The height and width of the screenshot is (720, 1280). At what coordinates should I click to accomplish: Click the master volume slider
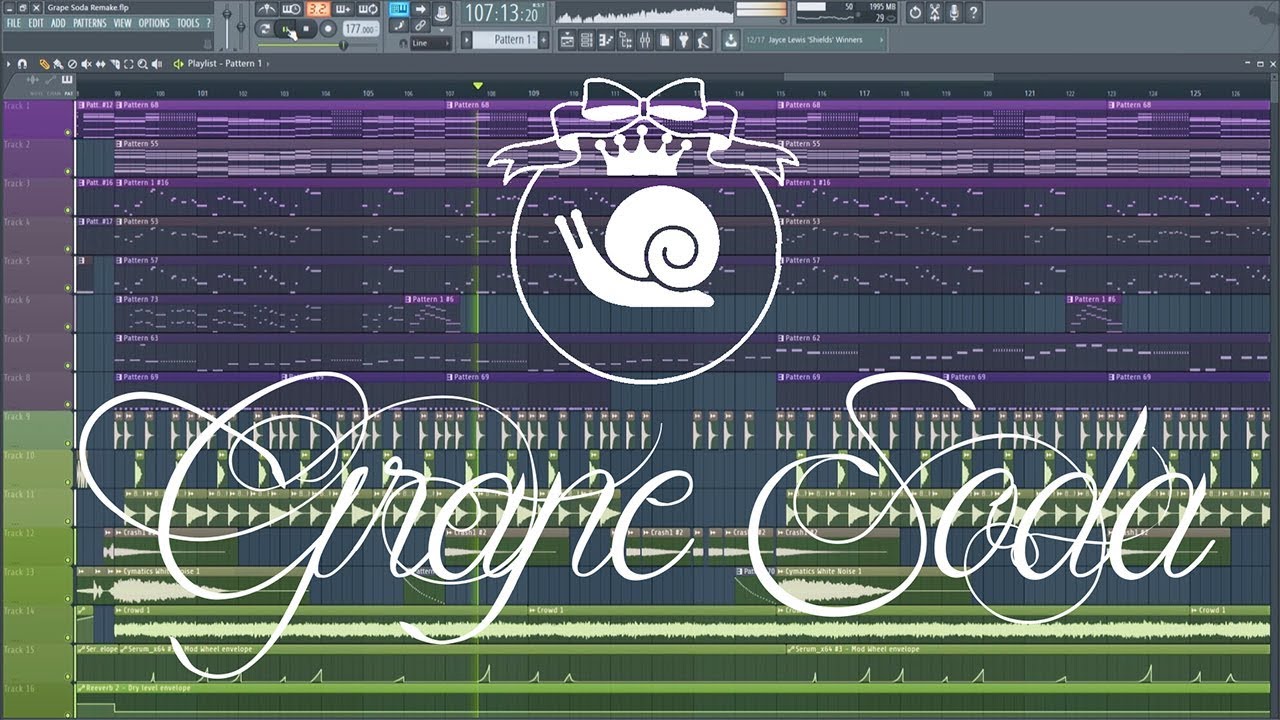click(x=227, y=25)
